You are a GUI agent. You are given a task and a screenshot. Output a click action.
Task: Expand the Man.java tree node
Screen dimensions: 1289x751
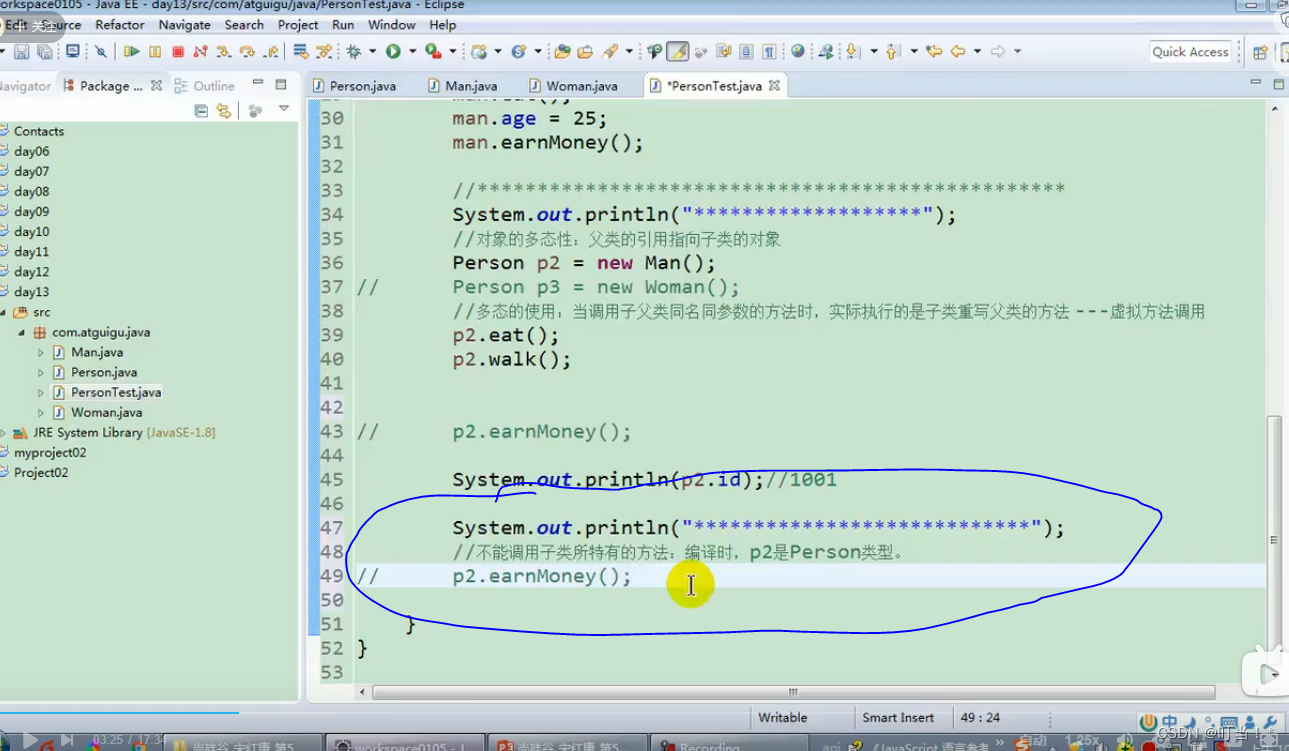click(x=41, y=352)
